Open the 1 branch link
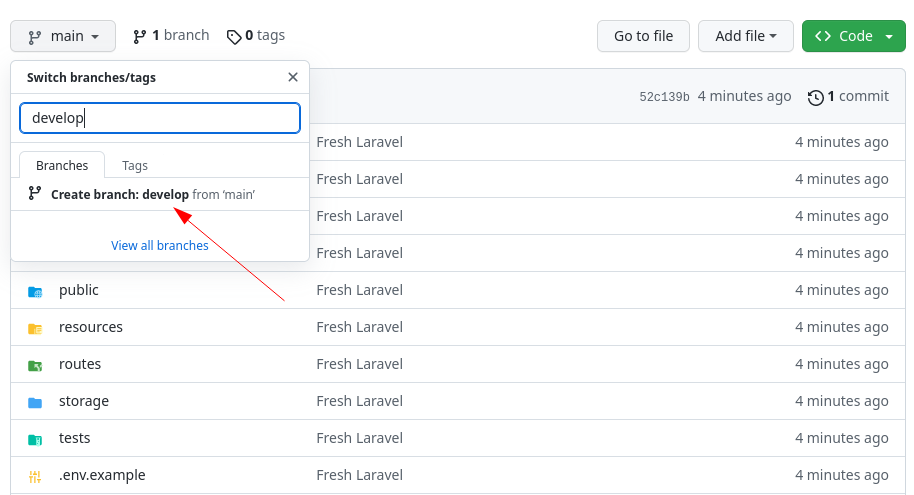Viewport: 914px width, 495px height. 171,36
